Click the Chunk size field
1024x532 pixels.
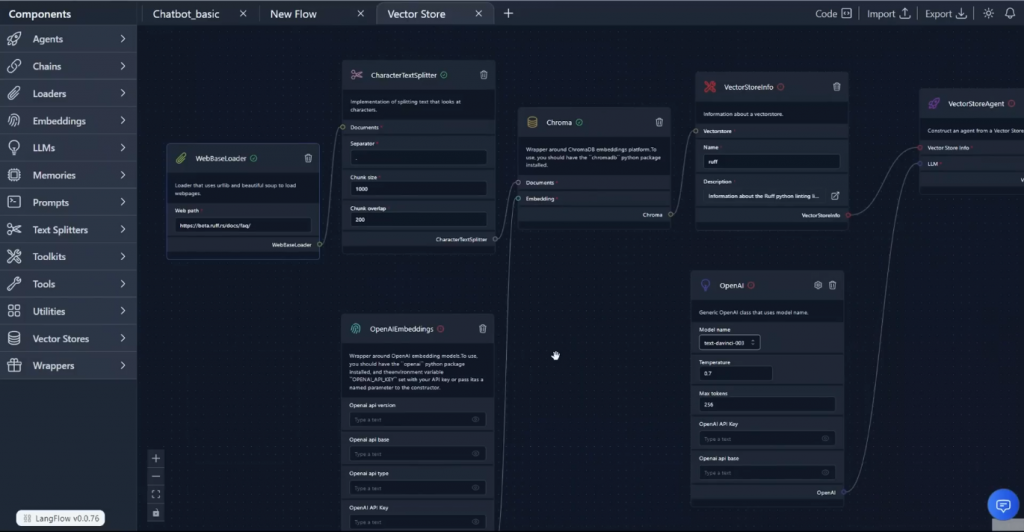coord(418,189)
